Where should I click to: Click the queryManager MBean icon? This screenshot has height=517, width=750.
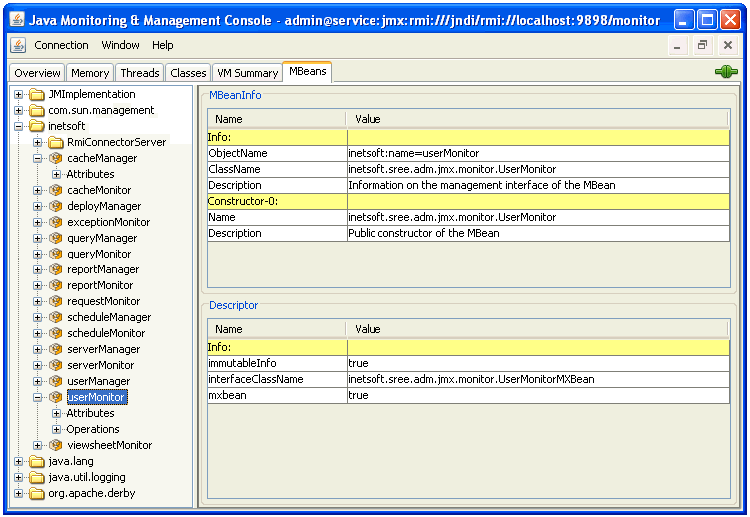56,238
